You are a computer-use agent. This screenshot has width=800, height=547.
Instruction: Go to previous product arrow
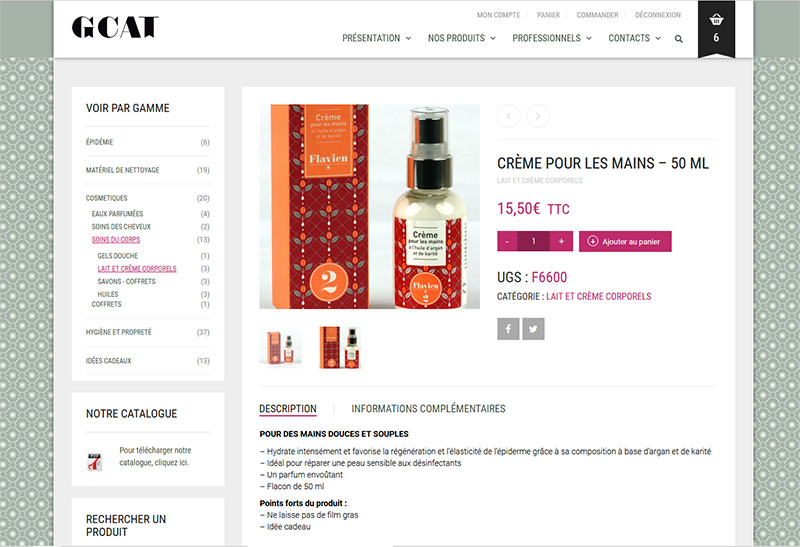tap(509, 116)
